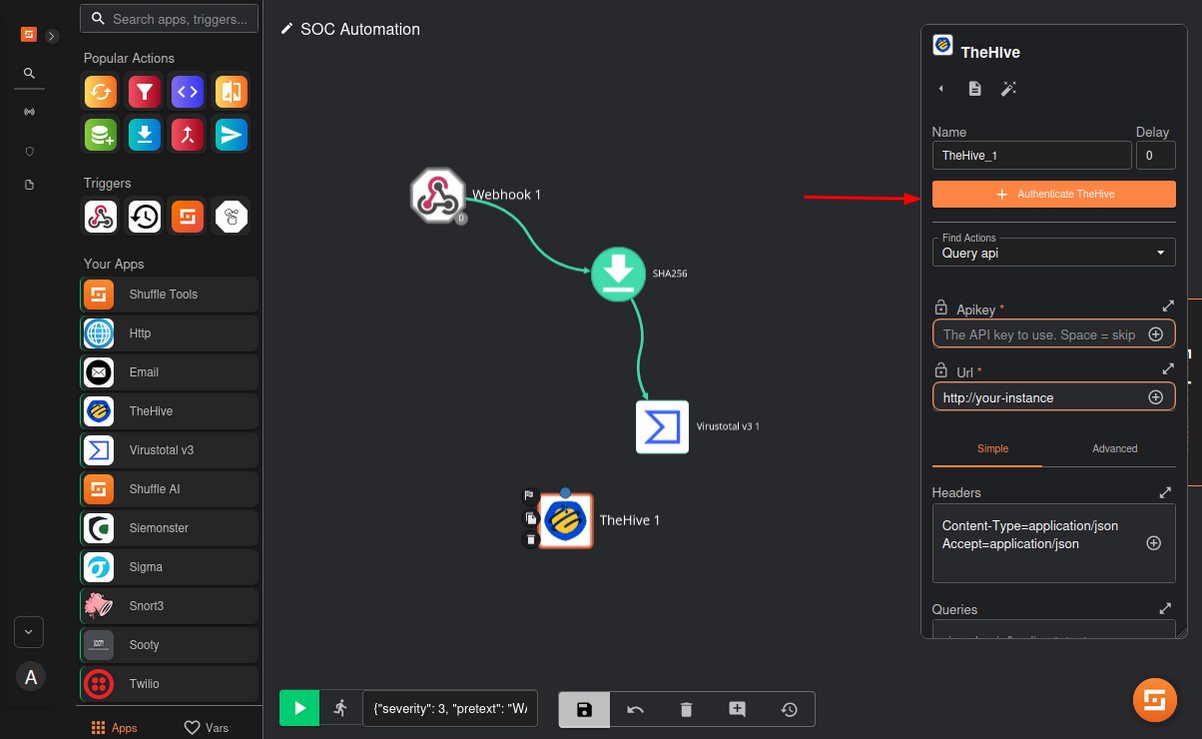Click the play button to run workflow

(299, 708)
